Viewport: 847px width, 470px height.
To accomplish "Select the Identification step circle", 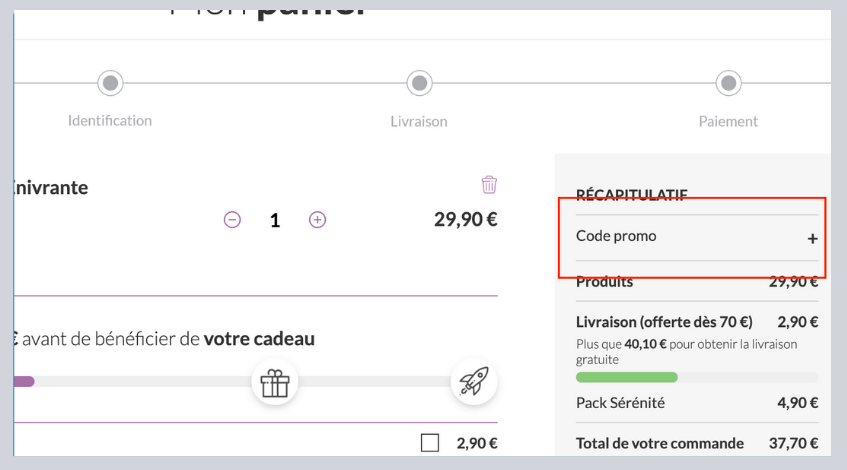I will [110, 83].
